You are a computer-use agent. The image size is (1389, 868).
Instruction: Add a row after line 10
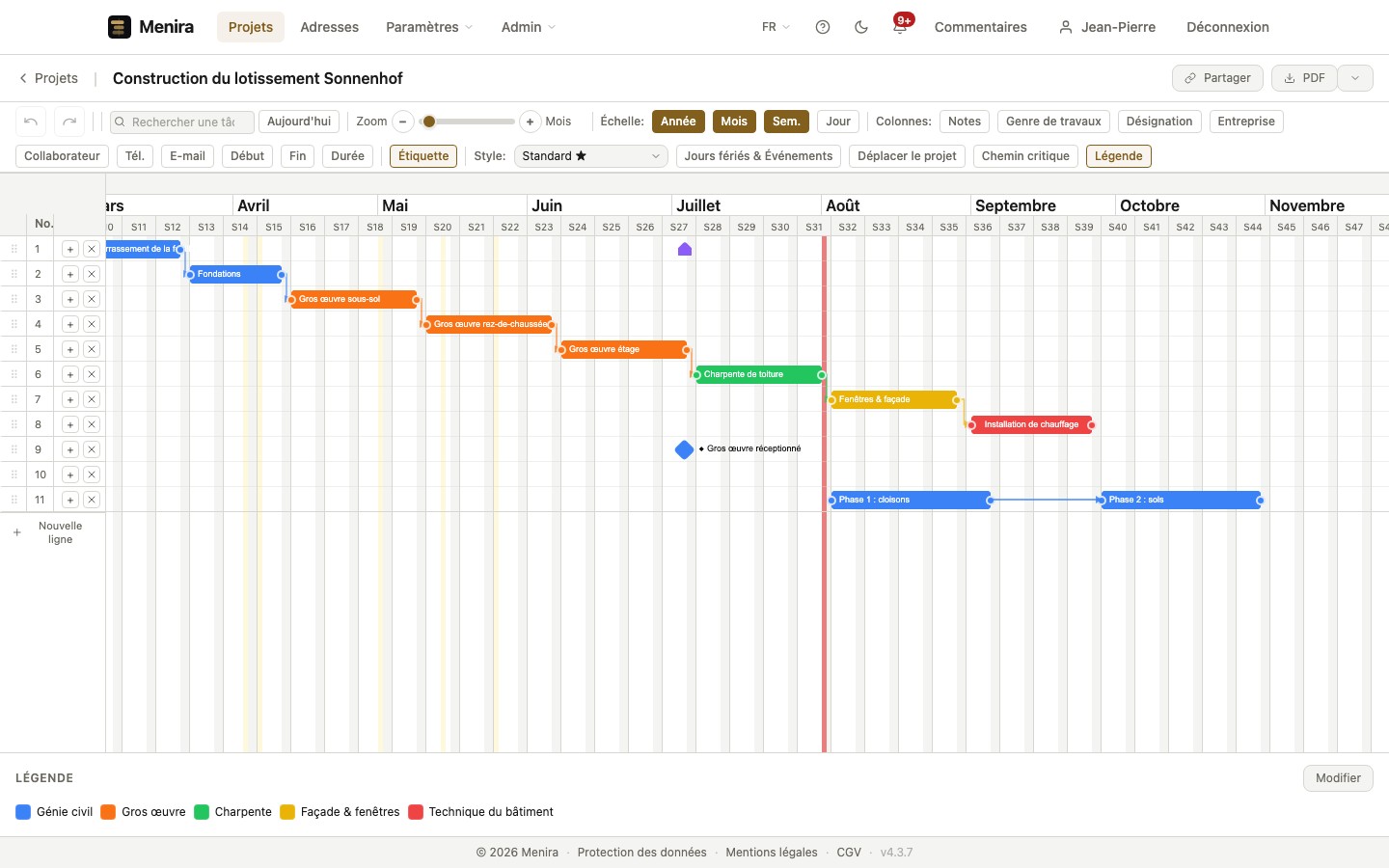coord(70,475)
